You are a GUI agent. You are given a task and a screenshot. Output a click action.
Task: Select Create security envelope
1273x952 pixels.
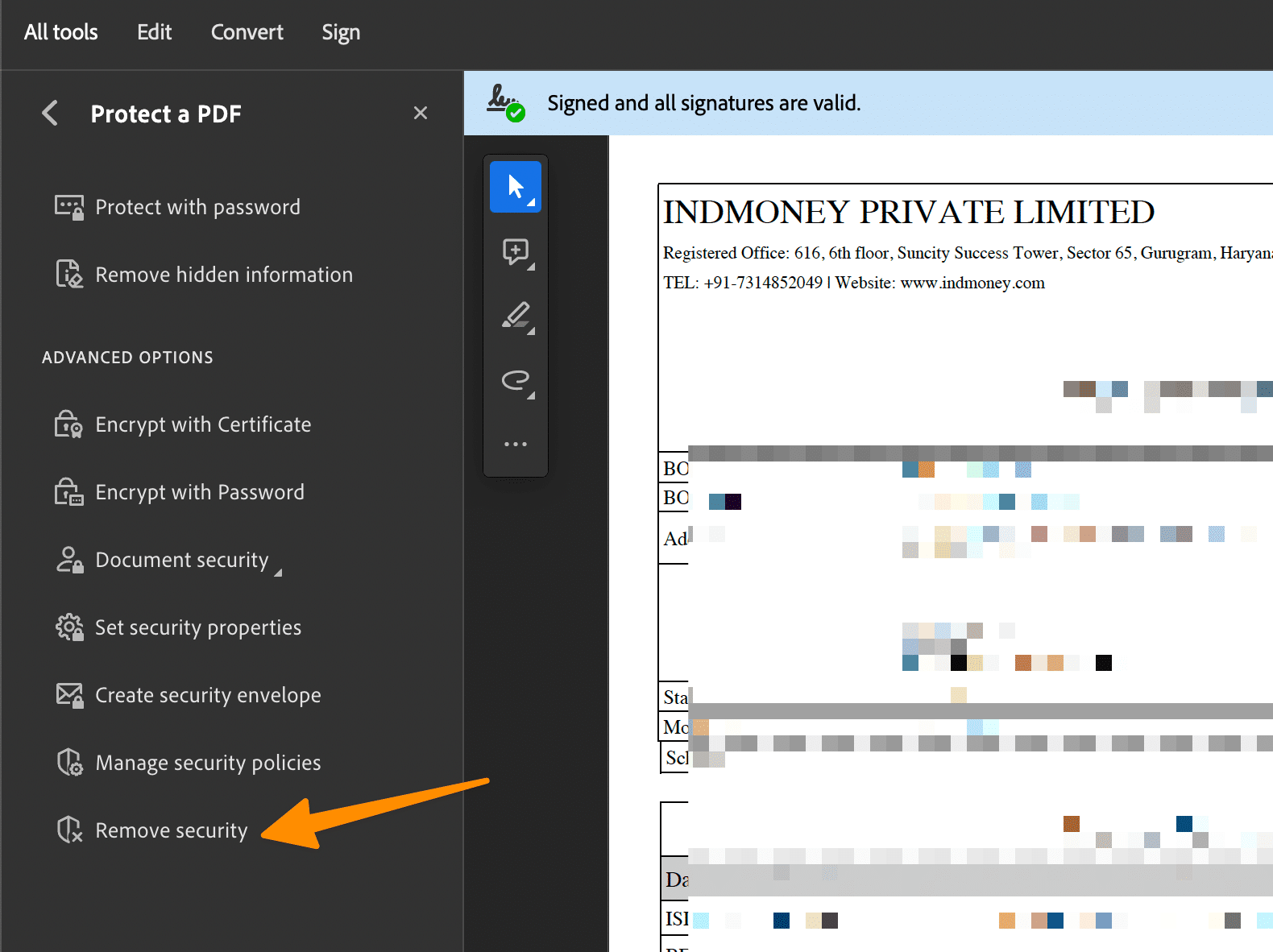point(208,695)
